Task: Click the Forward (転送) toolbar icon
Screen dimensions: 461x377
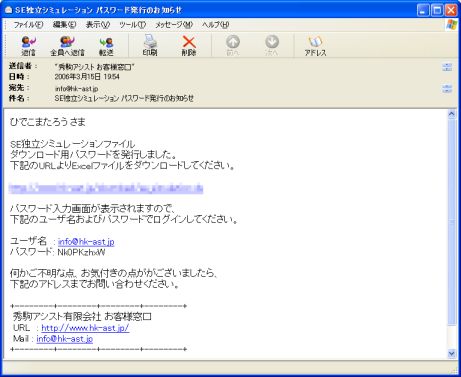Action: click(106, 46)
